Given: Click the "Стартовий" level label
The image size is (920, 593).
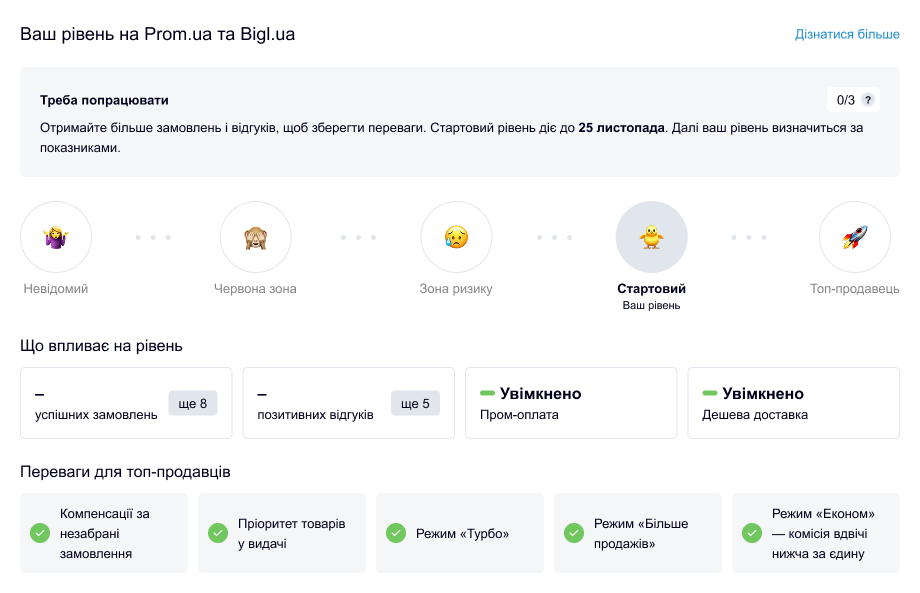Looking at the screenshot, I should tap(651, 289).
